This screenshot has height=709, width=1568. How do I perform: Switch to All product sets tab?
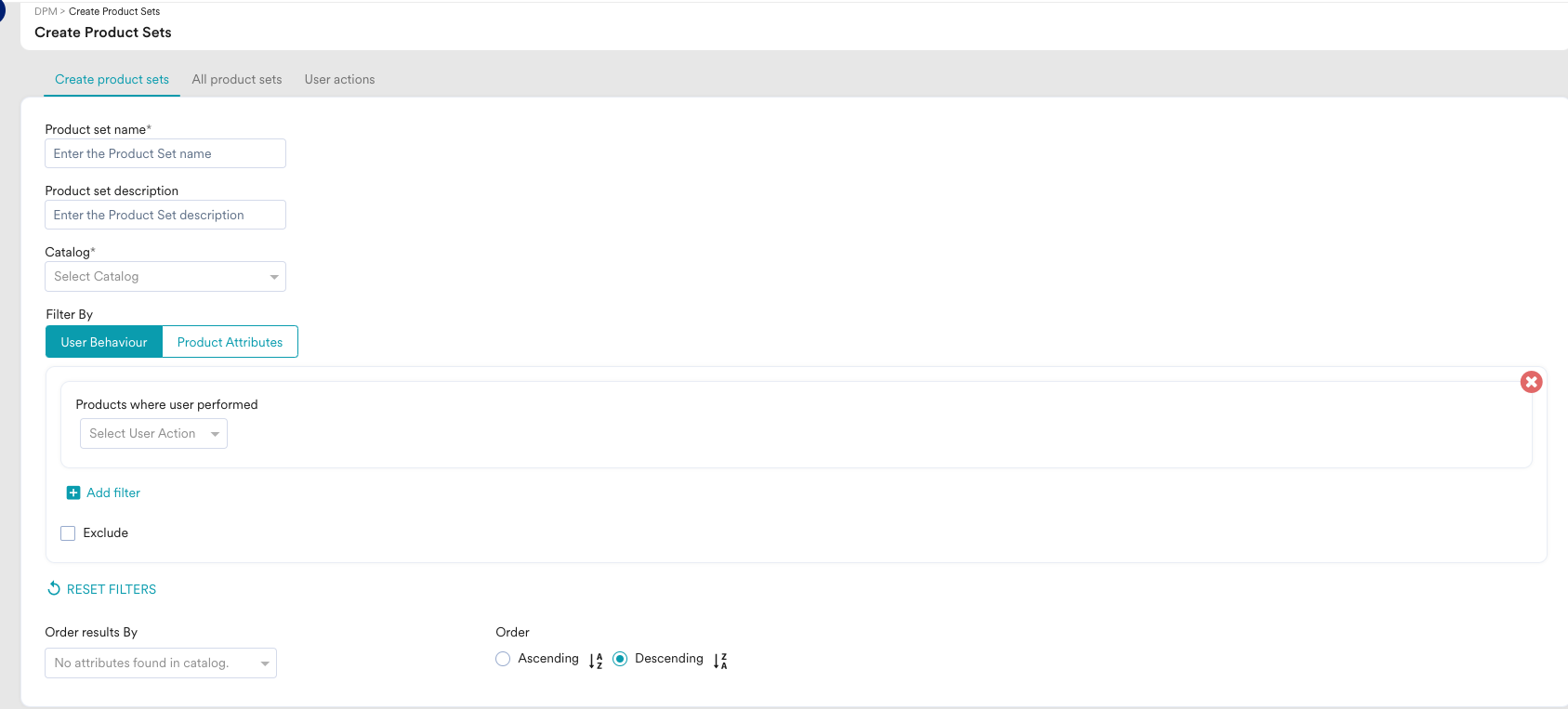[237, 79]
